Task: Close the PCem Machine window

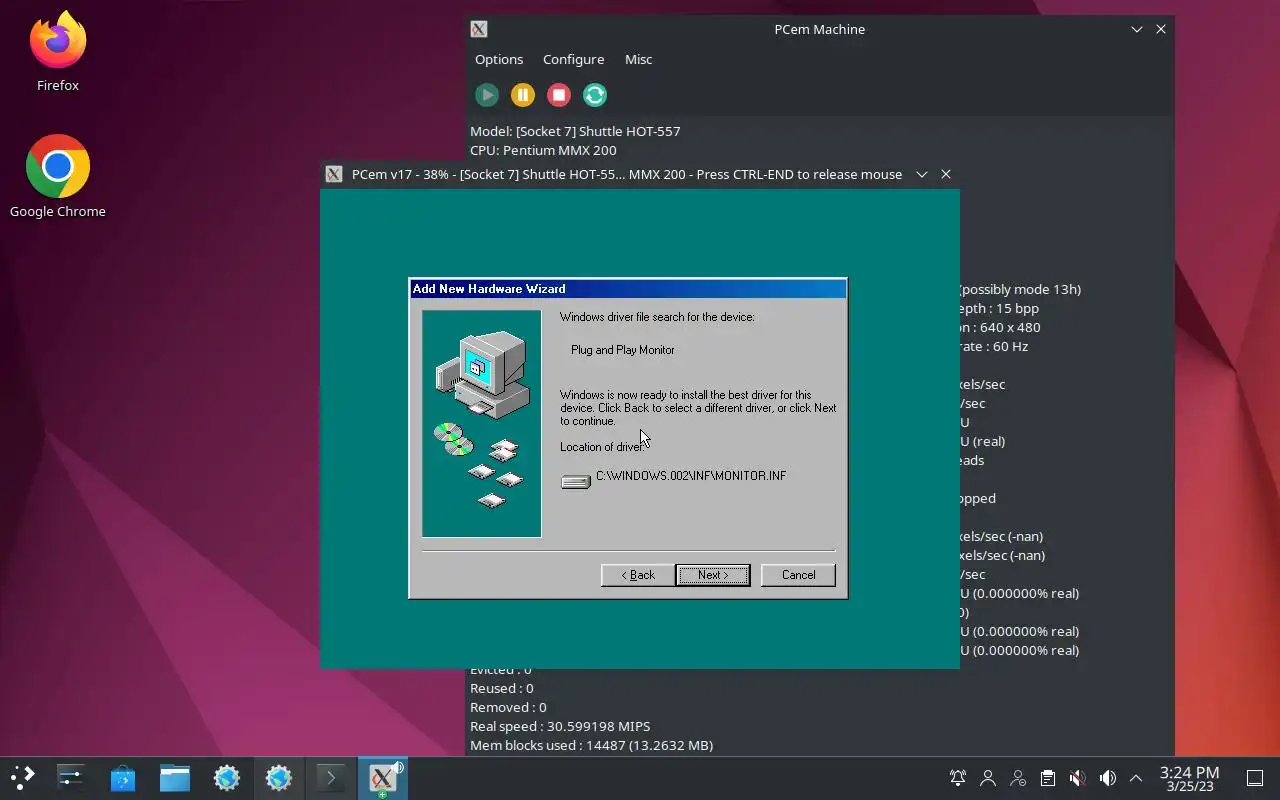Action: (x=1161, y=29)
